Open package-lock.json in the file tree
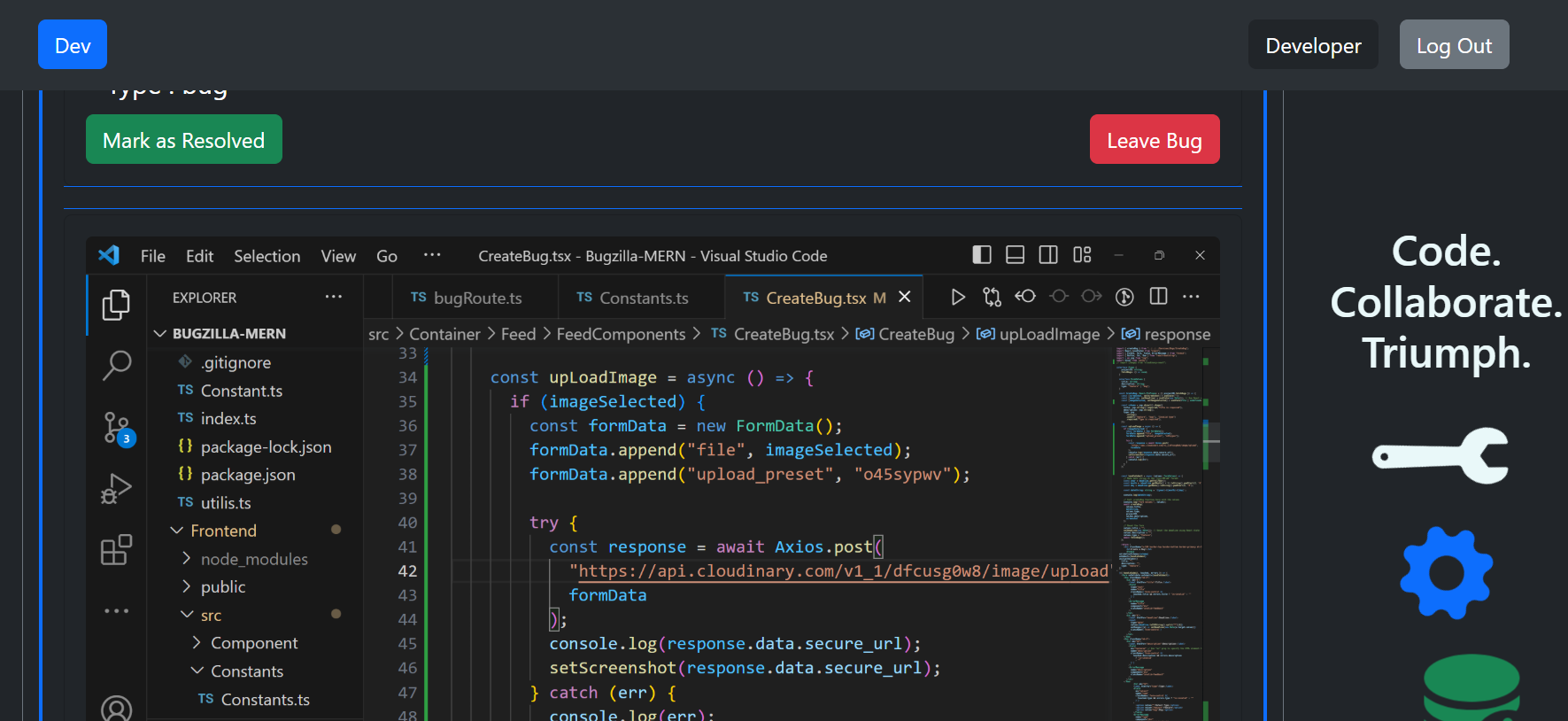 click(x=266, y=447)
